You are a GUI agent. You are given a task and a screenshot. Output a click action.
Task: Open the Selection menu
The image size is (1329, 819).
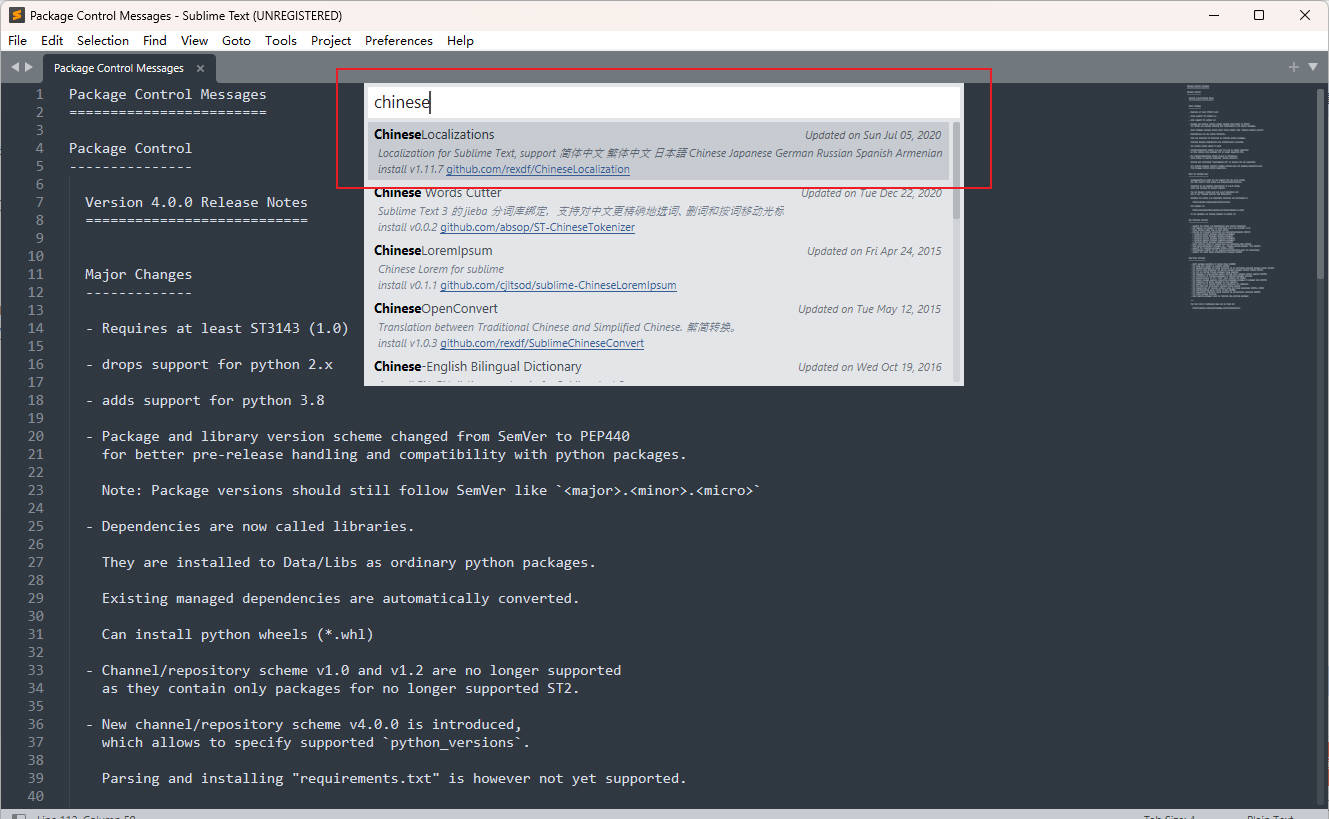[x=103, y=40]
